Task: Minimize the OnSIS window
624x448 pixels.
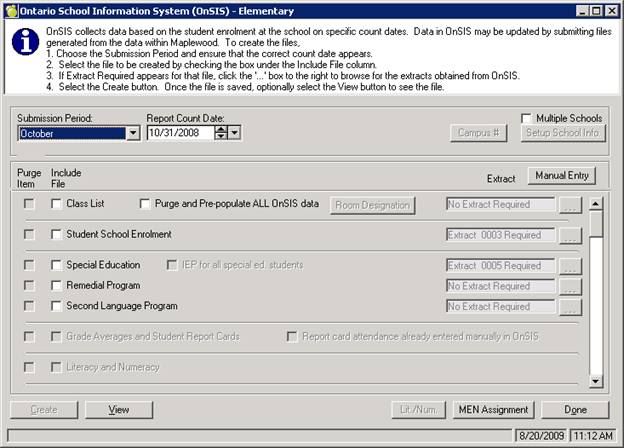Action: [582, 11]
